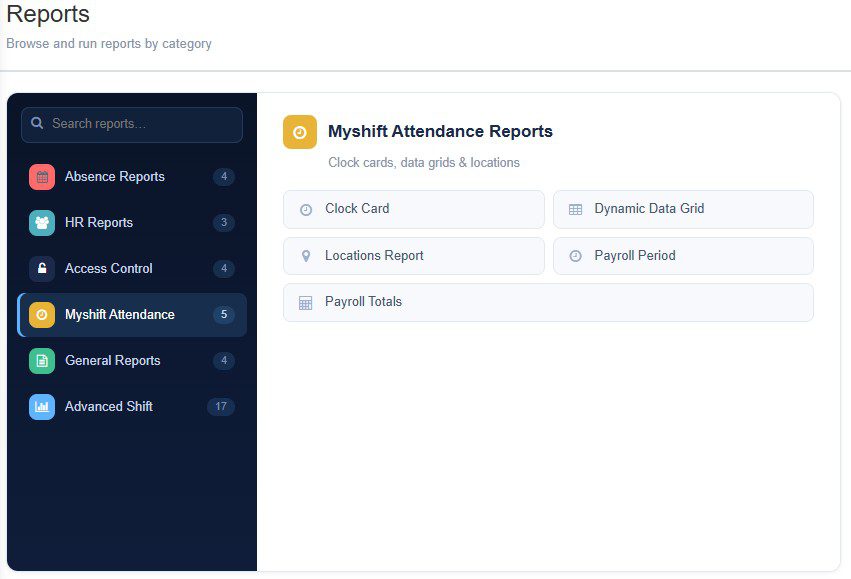Run the Clock Card report
The image size is (851, 579).
(414, 209)
